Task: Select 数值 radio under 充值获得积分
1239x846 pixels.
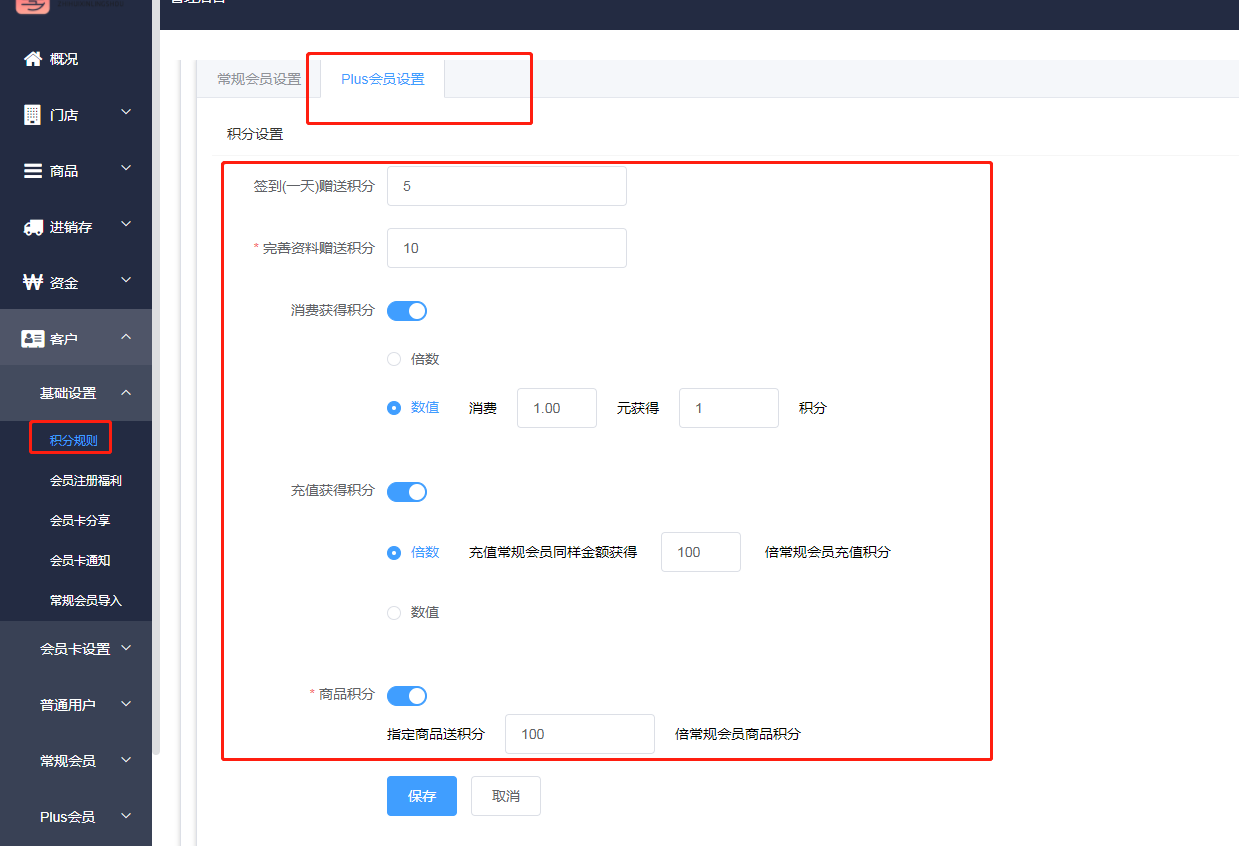Action: coord(394,613)
